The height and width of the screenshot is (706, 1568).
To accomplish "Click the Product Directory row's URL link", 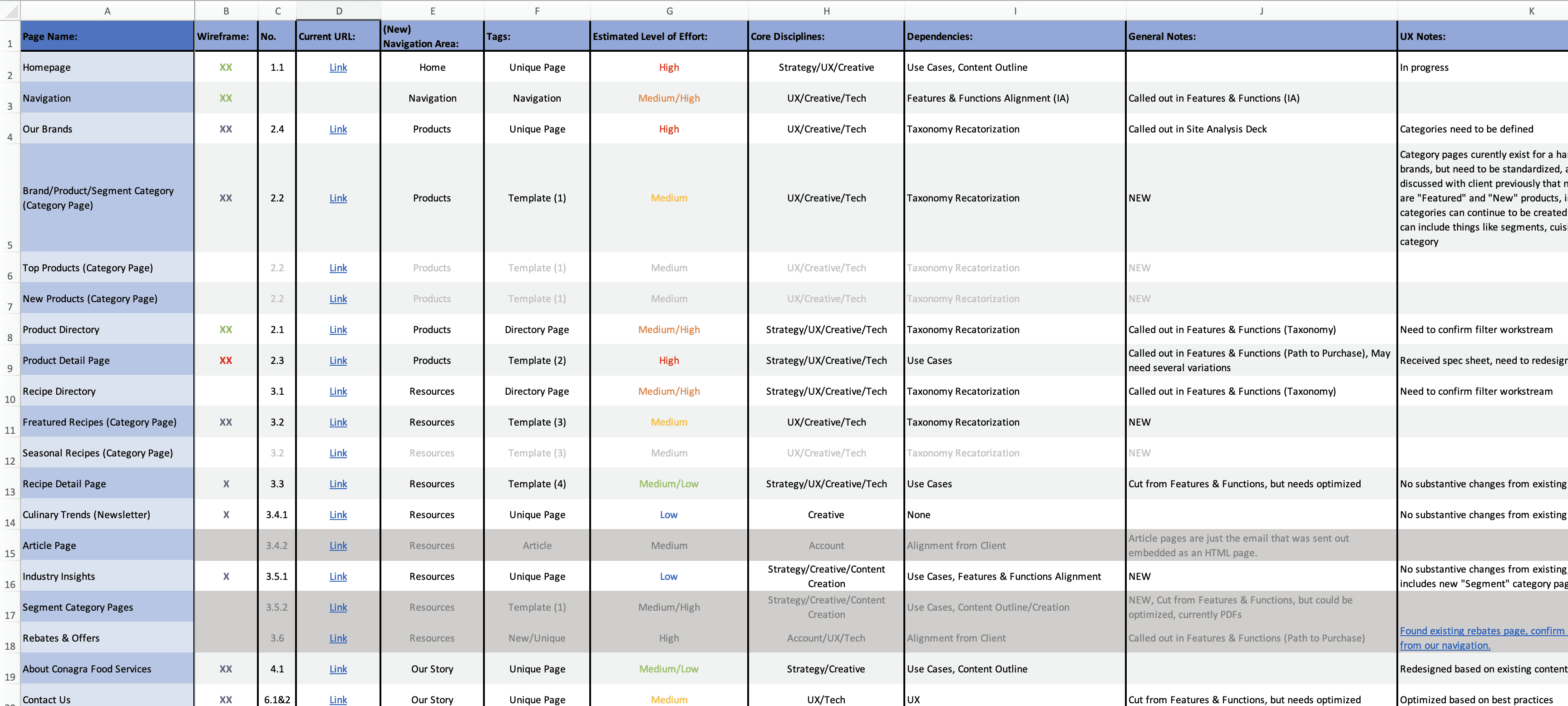I will tap(338, 329).
